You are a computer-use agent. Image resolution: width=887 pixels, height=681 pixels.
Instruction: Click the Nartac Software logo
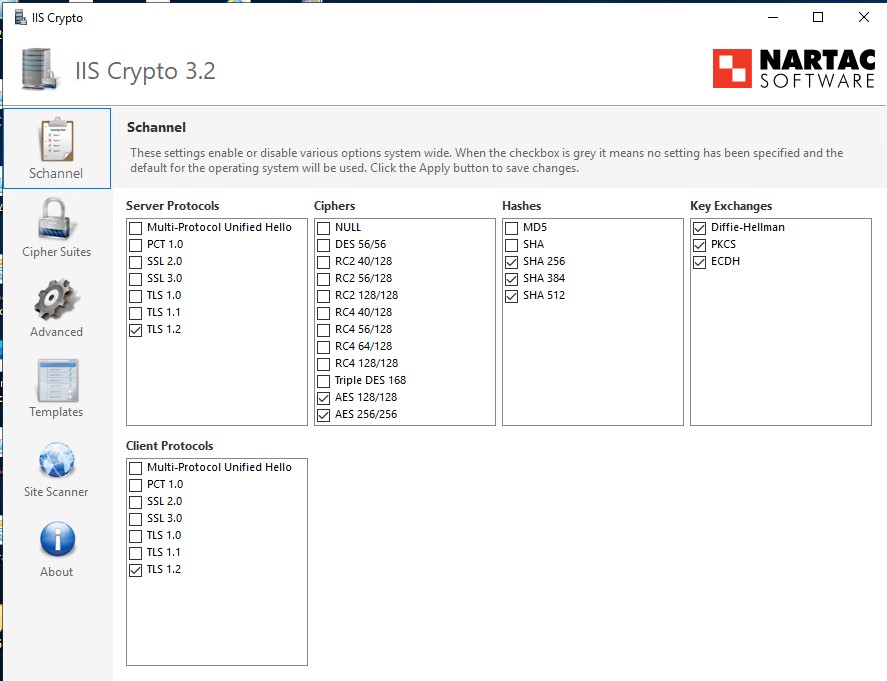coord(794,68)
